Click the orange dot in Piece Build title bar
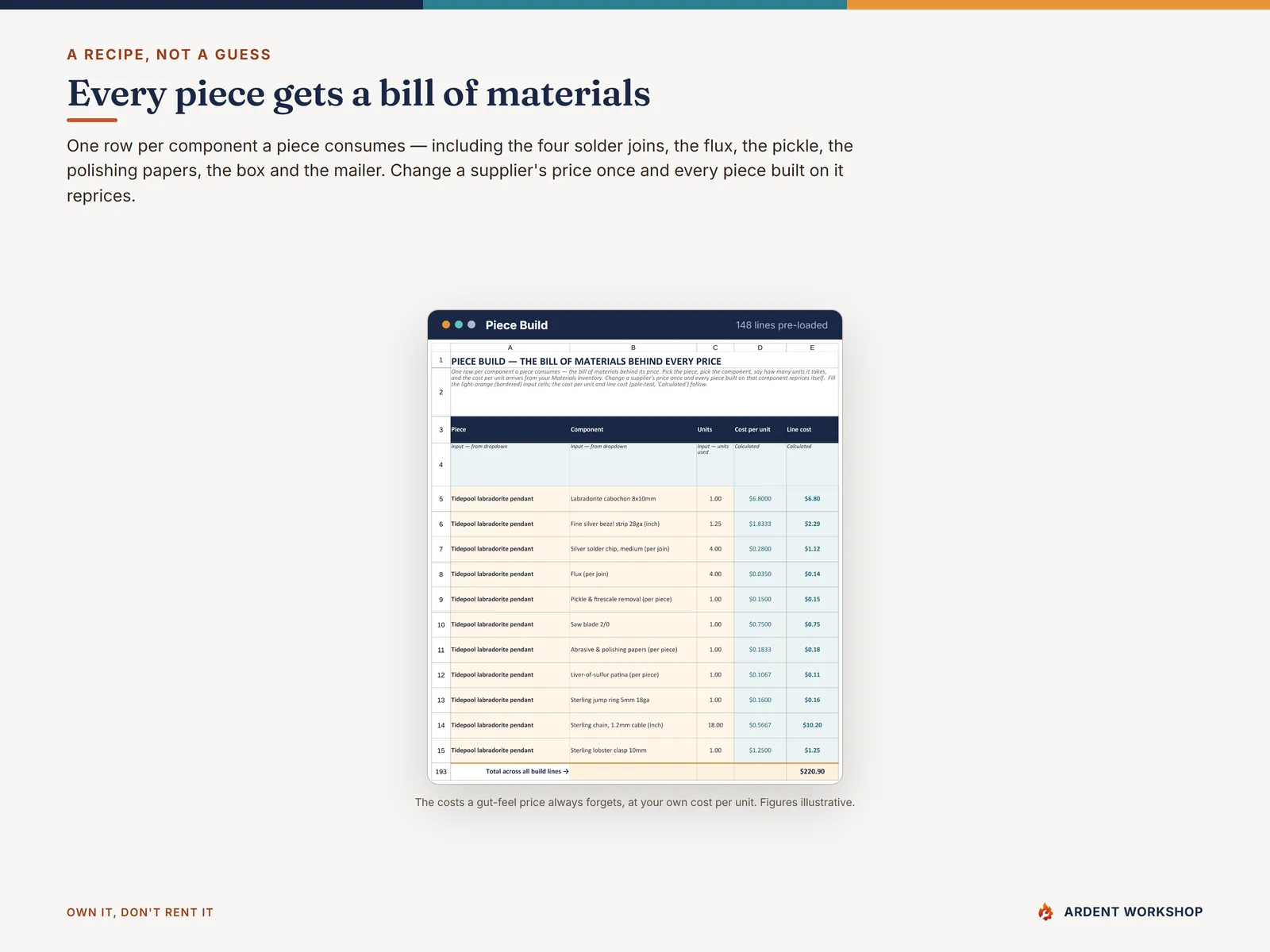The image size is (1270, 952). pos(446,324)
